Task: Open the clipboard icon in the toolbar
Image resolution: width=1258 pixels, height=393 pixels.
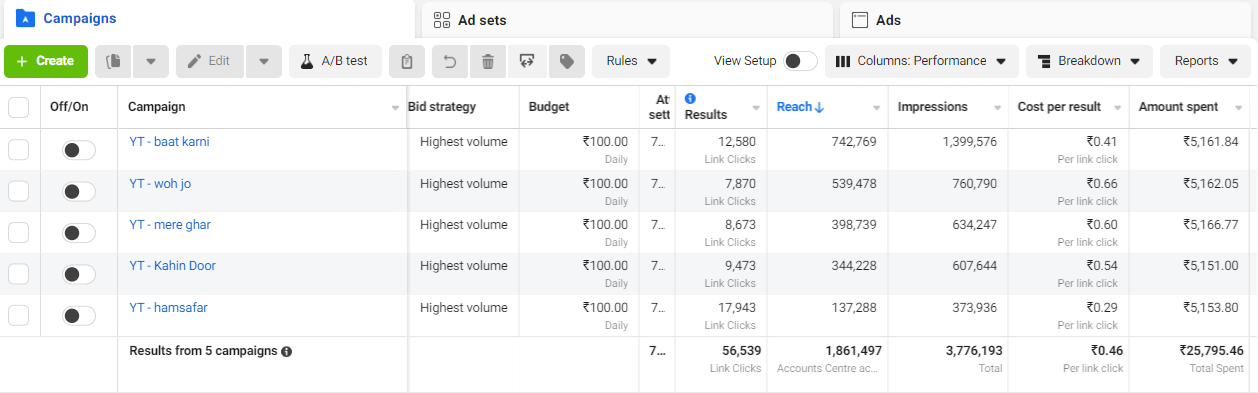Action: click(407, 61)
